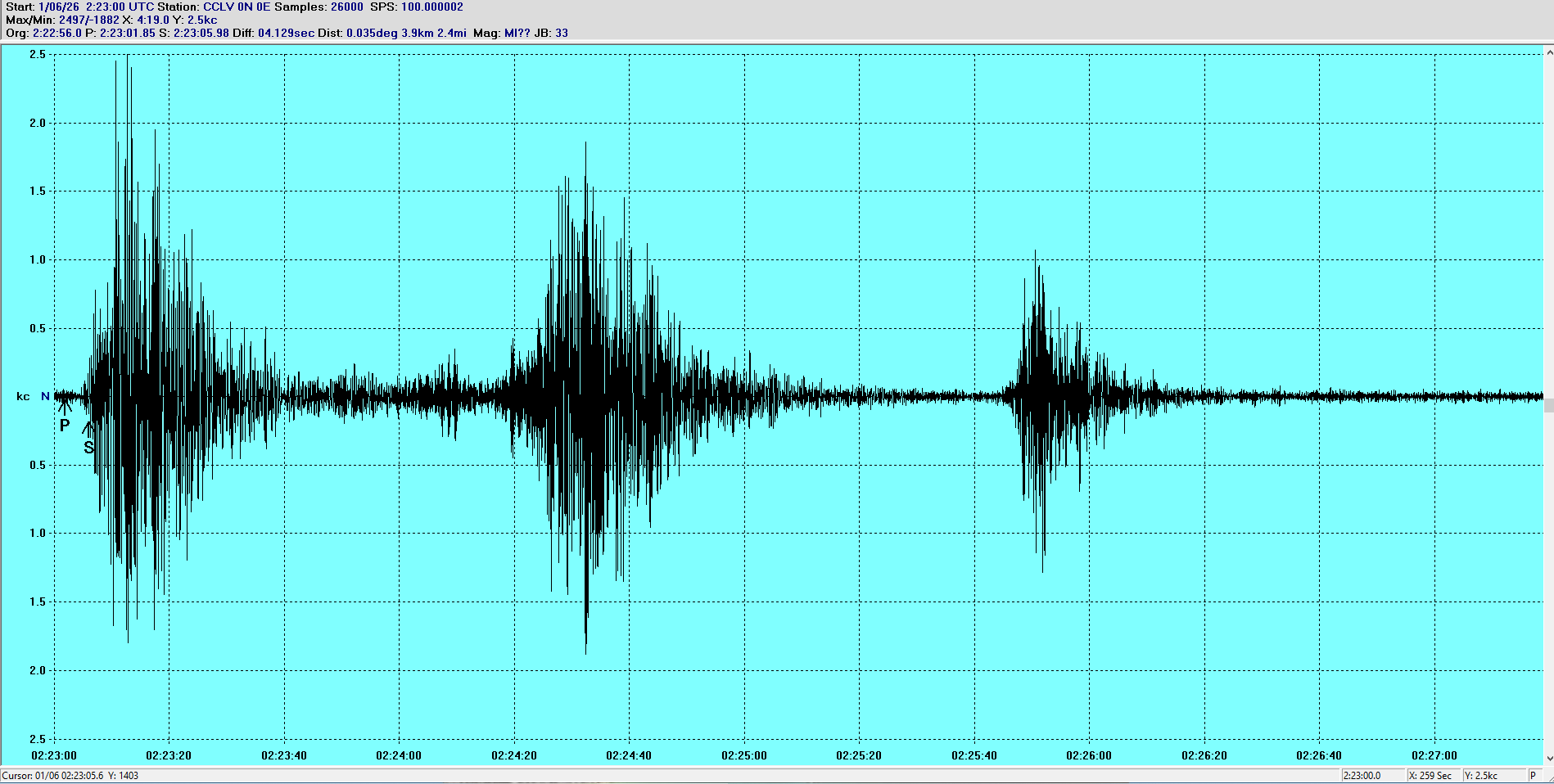Click the blue N channel label
This screenshot has height=784, width=1554.
tap(45, 397)
